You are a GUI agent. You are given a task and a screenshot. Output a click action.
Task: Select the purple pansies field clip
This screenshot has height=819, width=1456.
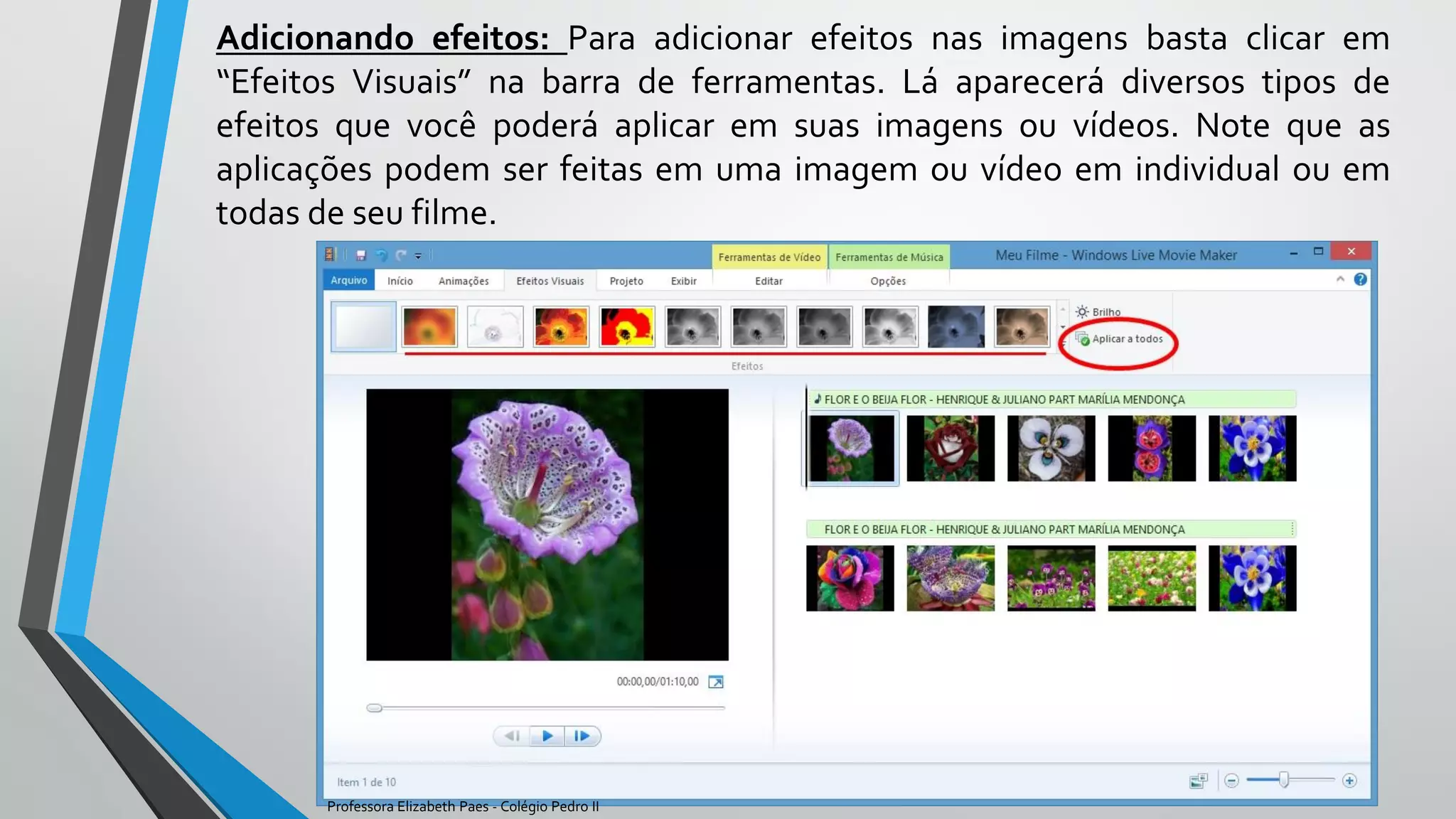tap(1051, 578)
